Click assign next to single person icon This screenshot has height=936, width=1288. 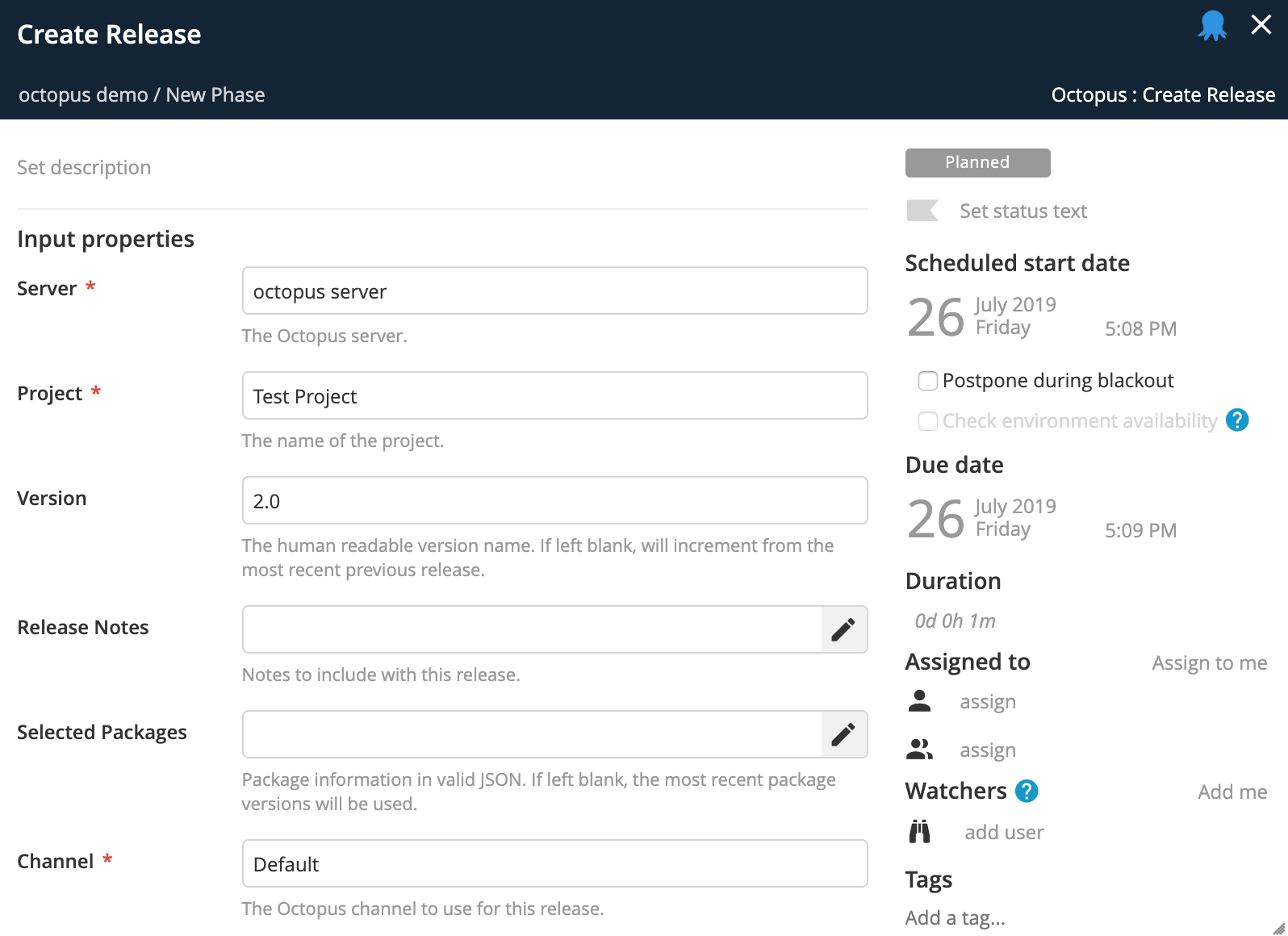[x=988, y=702]
